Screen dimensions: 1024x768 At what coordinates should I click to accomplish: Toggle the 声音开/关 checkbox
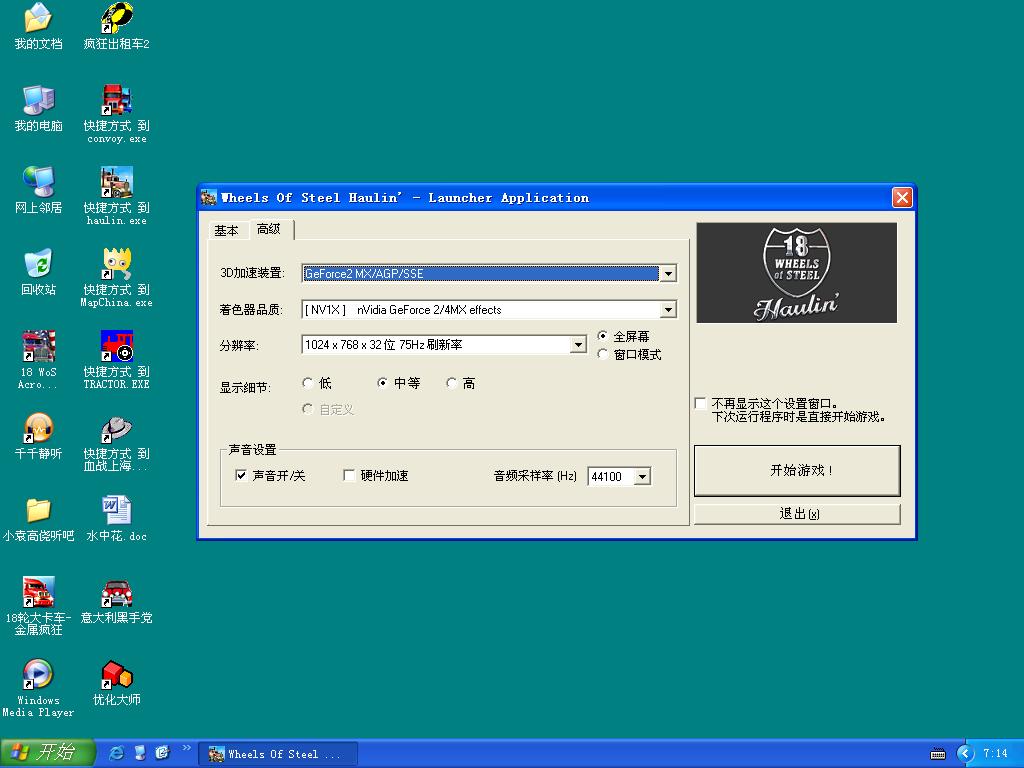coord(241,476)
